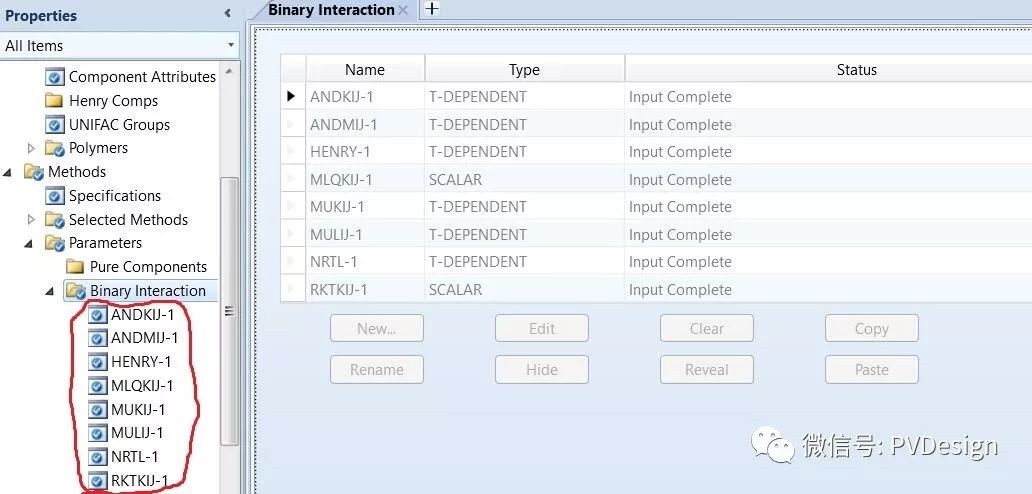
Task: Click the RKTKIJ-1 tree item icon
Action: click(97, 481)
